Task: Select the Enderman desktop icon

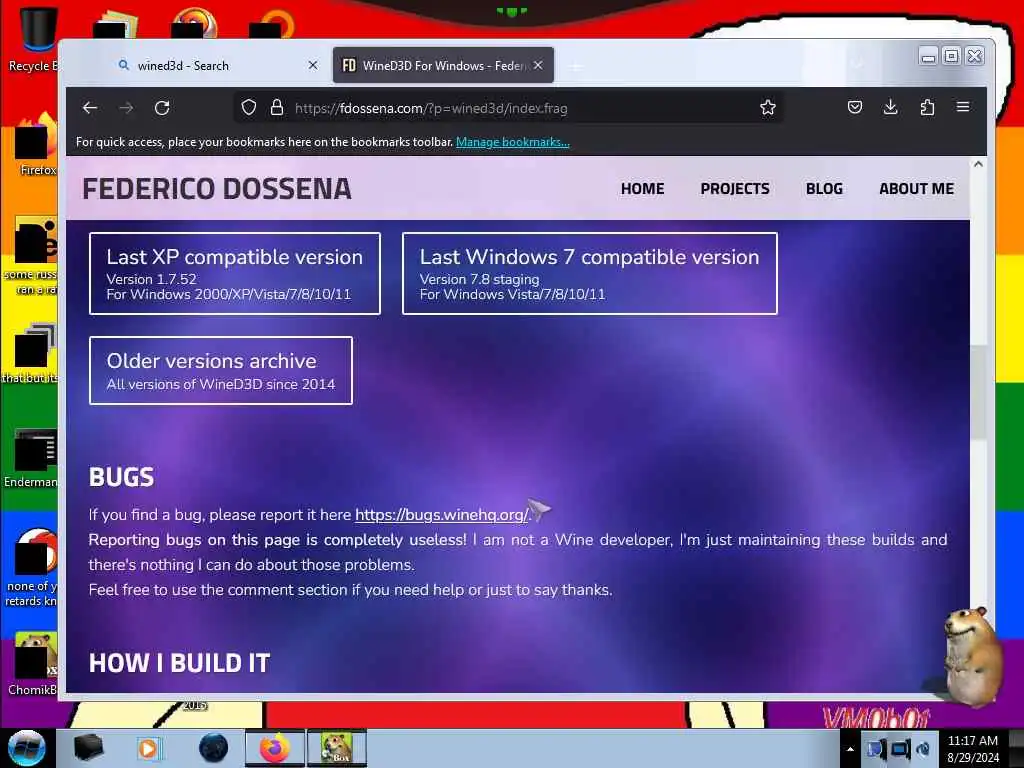Action: (31, 457)
